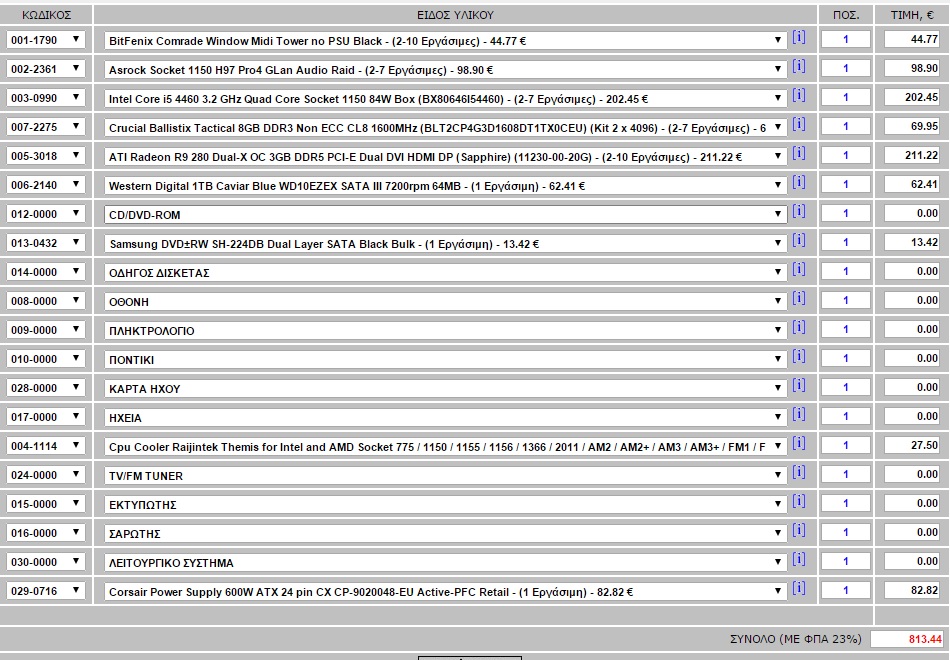Viewport: 950px width, 660px height.
Task: Open the 030-0000 code dropdown
Action: [x=46, y=562]
